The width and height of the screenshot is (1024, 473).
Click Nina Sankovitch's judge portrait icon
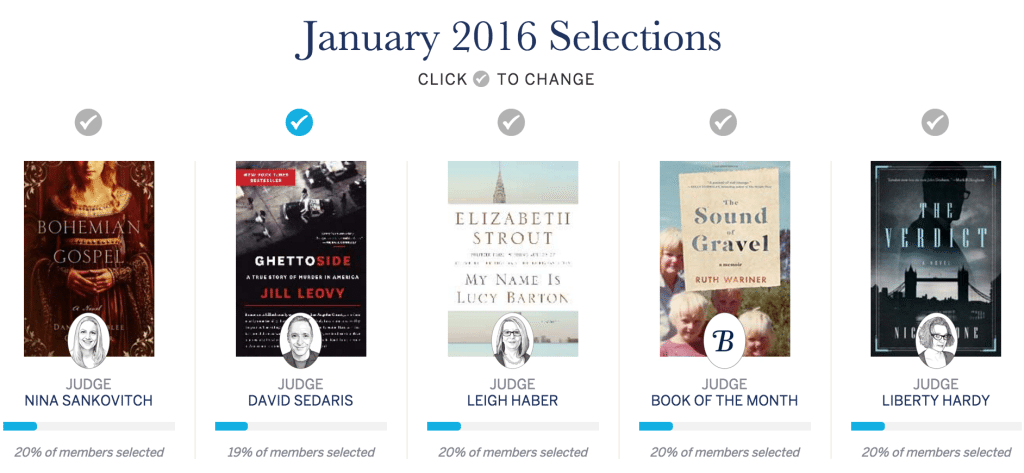point(89,341)
